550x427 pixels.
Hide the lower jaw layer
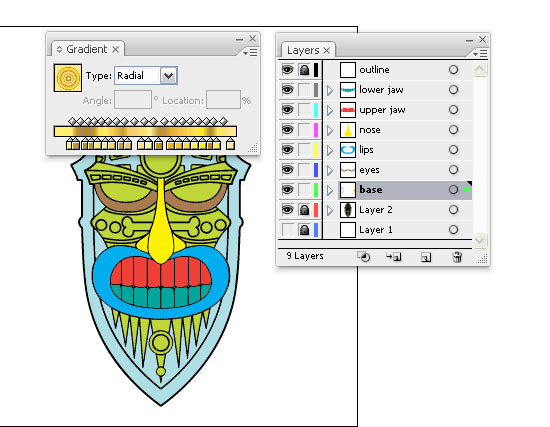(x=288, y=89)
